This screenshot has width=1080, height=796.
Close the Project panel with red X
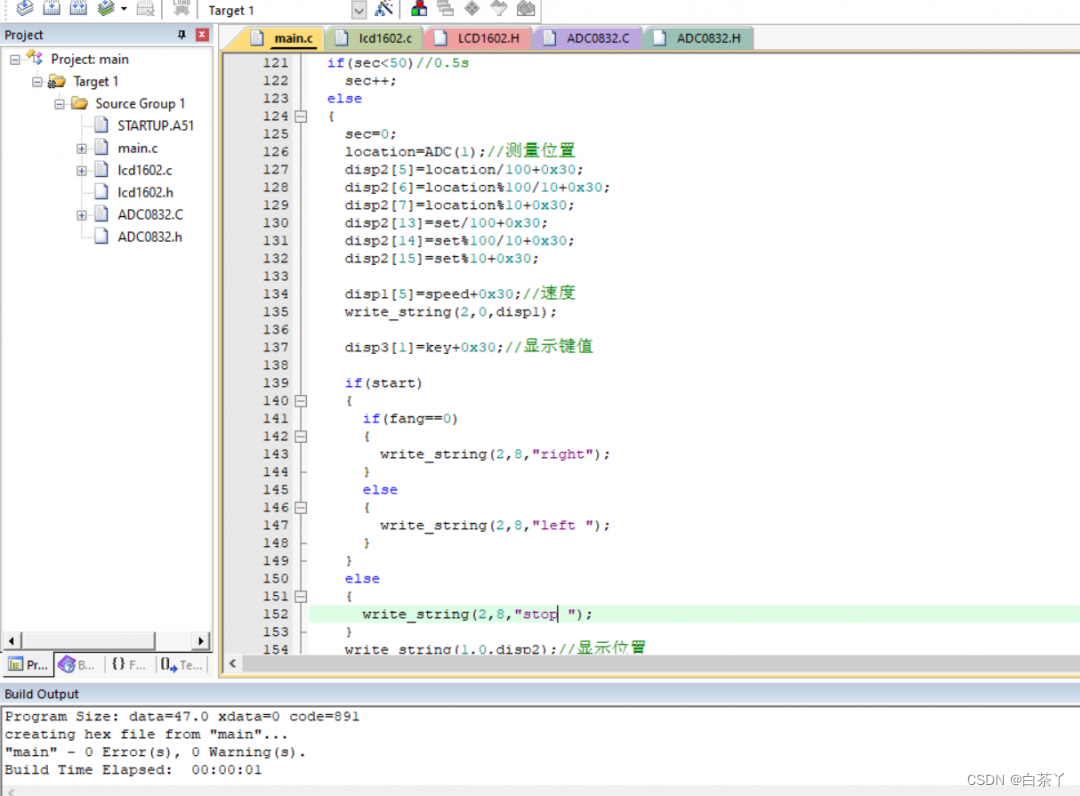pos(202,35)
